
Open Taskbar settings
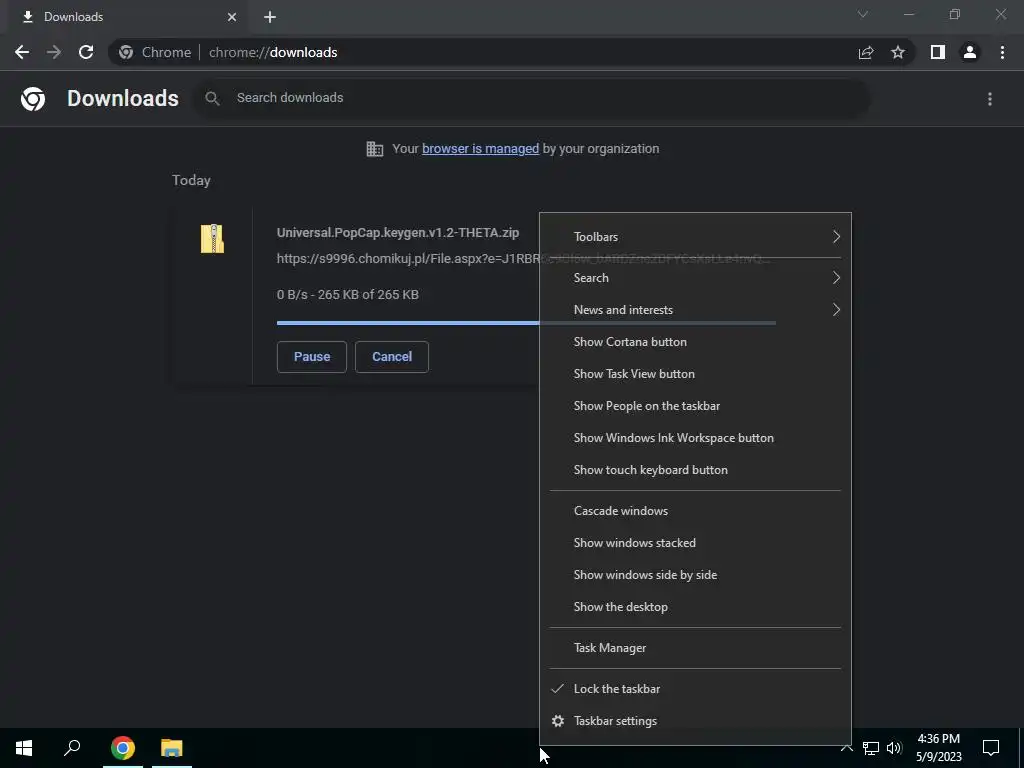pos(696,721)
